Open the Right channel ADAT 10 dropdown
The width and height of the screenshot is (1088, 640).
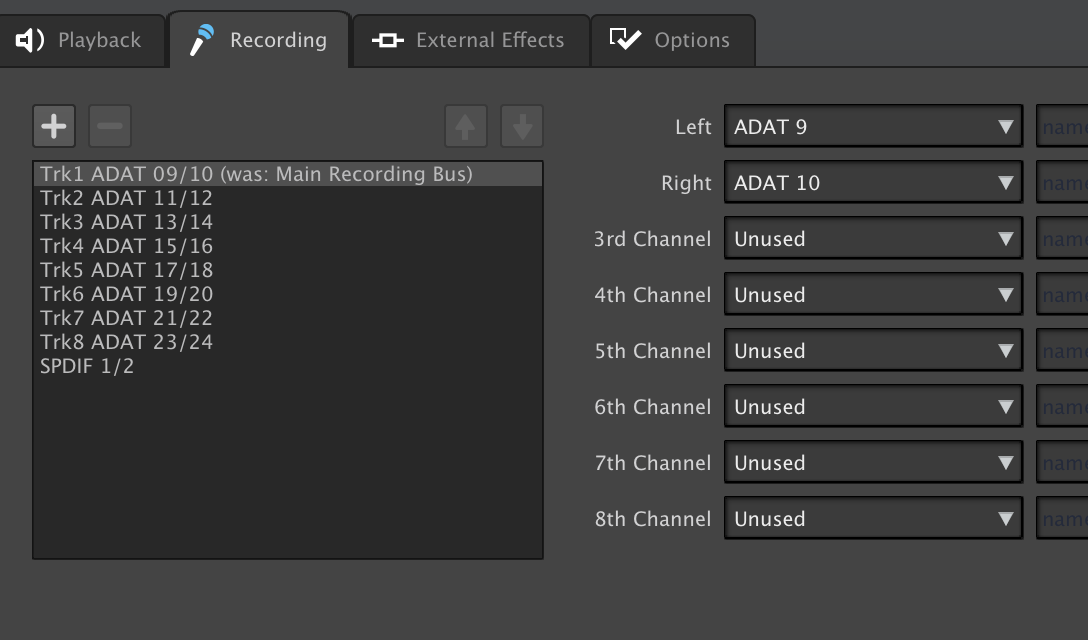[x=873, y=183]
